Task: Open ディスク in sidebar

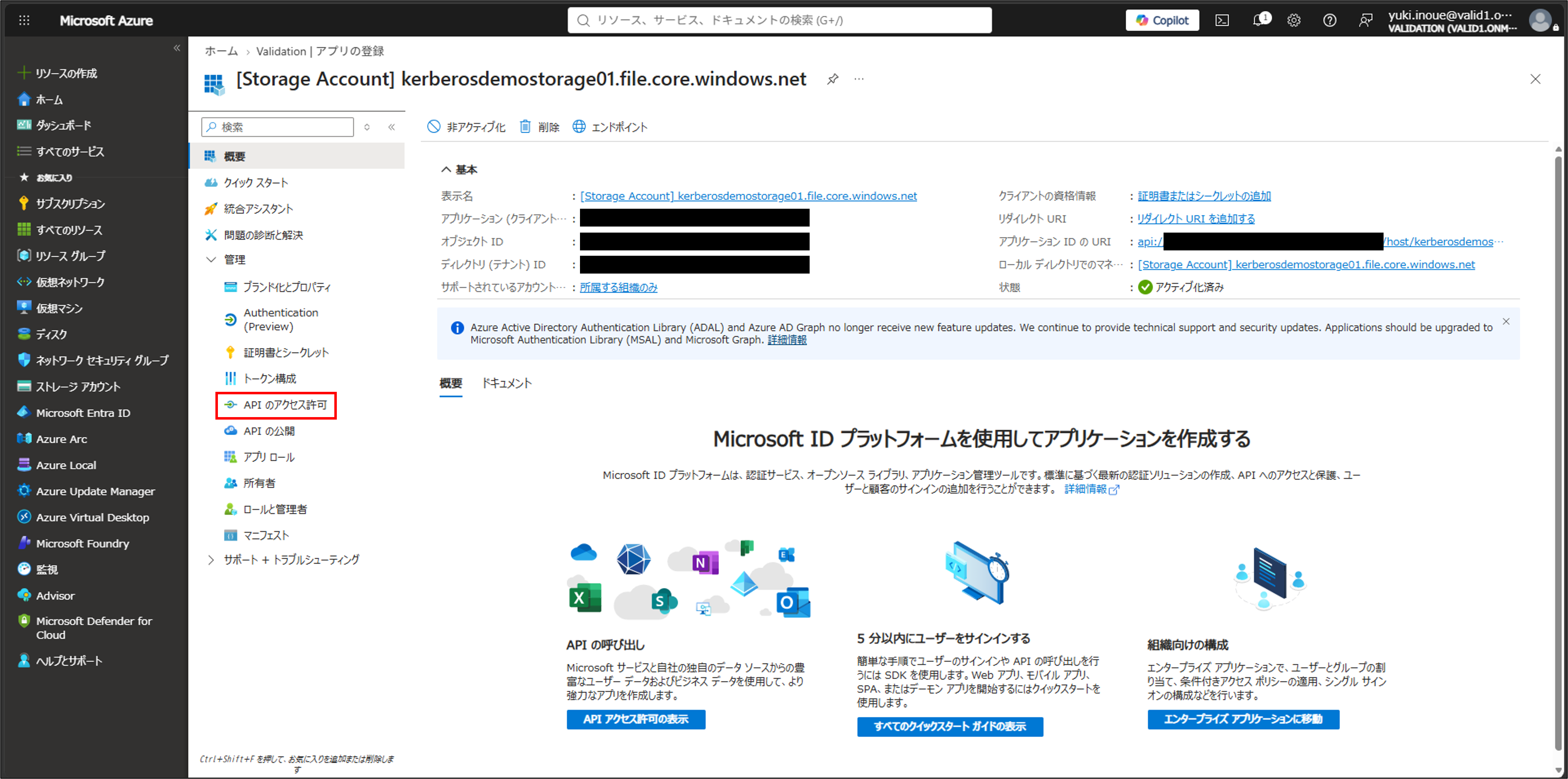Action: [x=43, y=334]
